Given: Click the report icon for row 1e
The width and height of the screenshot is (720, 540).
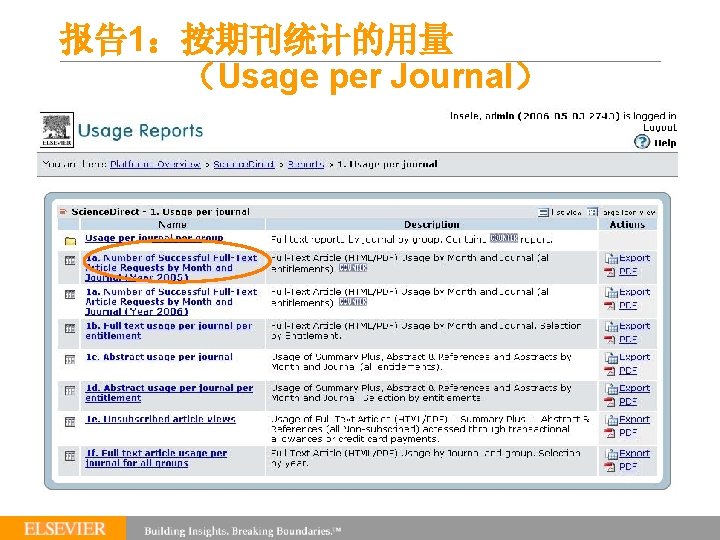Looking at the screenshot, I should [x=70, y=422].
